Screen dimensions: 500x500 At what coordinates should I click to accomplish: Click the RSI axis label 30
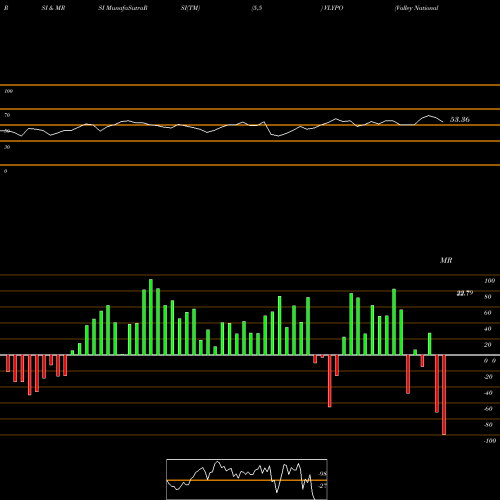[7, 147]
